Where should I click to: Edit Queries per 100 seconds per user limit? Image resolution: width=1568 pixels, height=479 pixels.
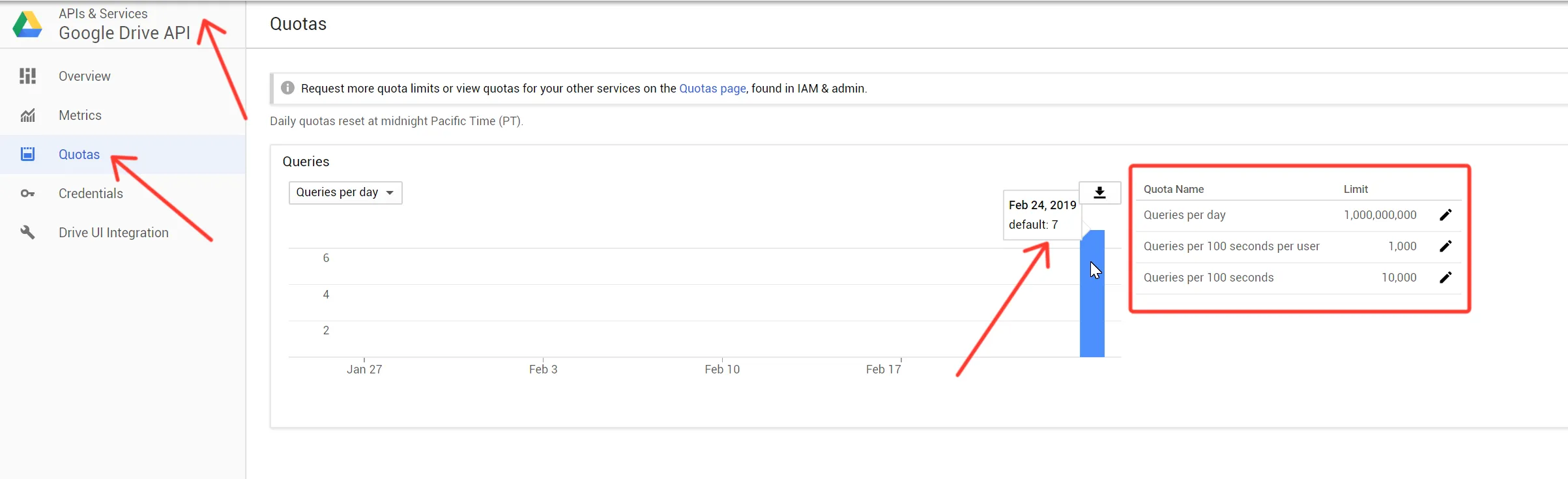point(1445,246)
